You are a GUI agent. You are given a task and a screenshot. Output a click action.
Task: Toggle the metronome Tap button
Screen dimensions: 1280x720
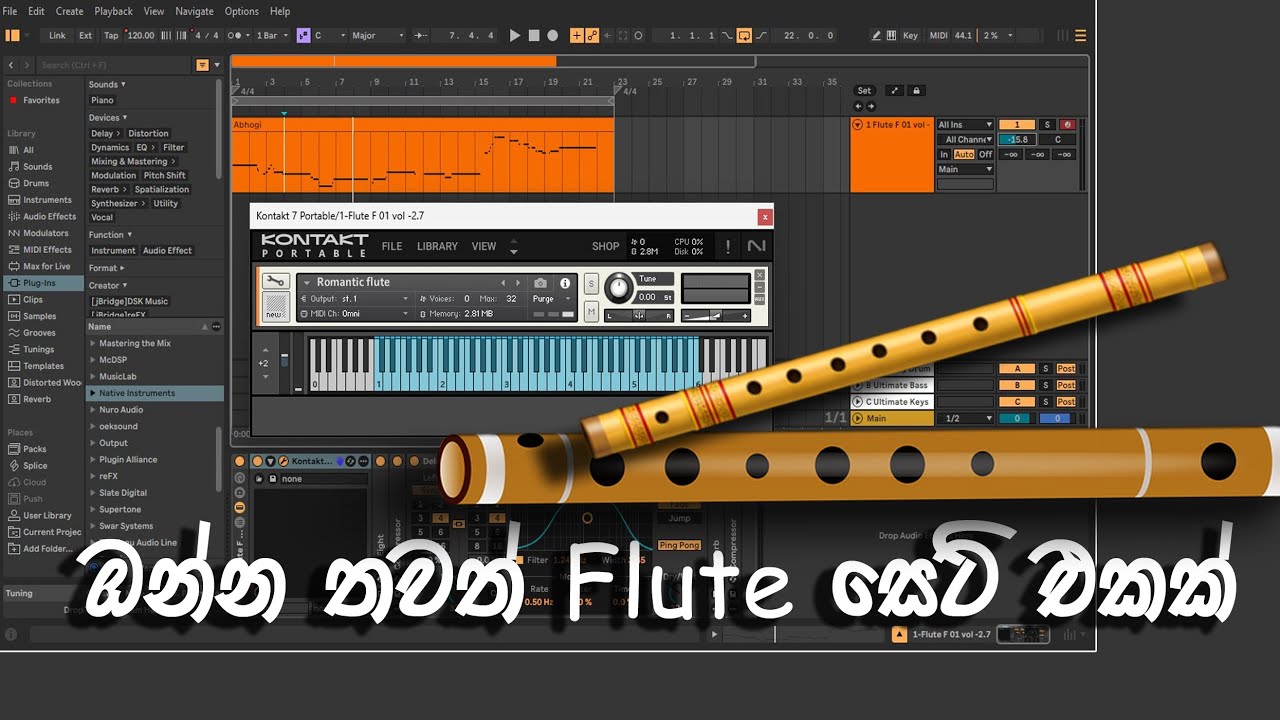tap(111, 35)
